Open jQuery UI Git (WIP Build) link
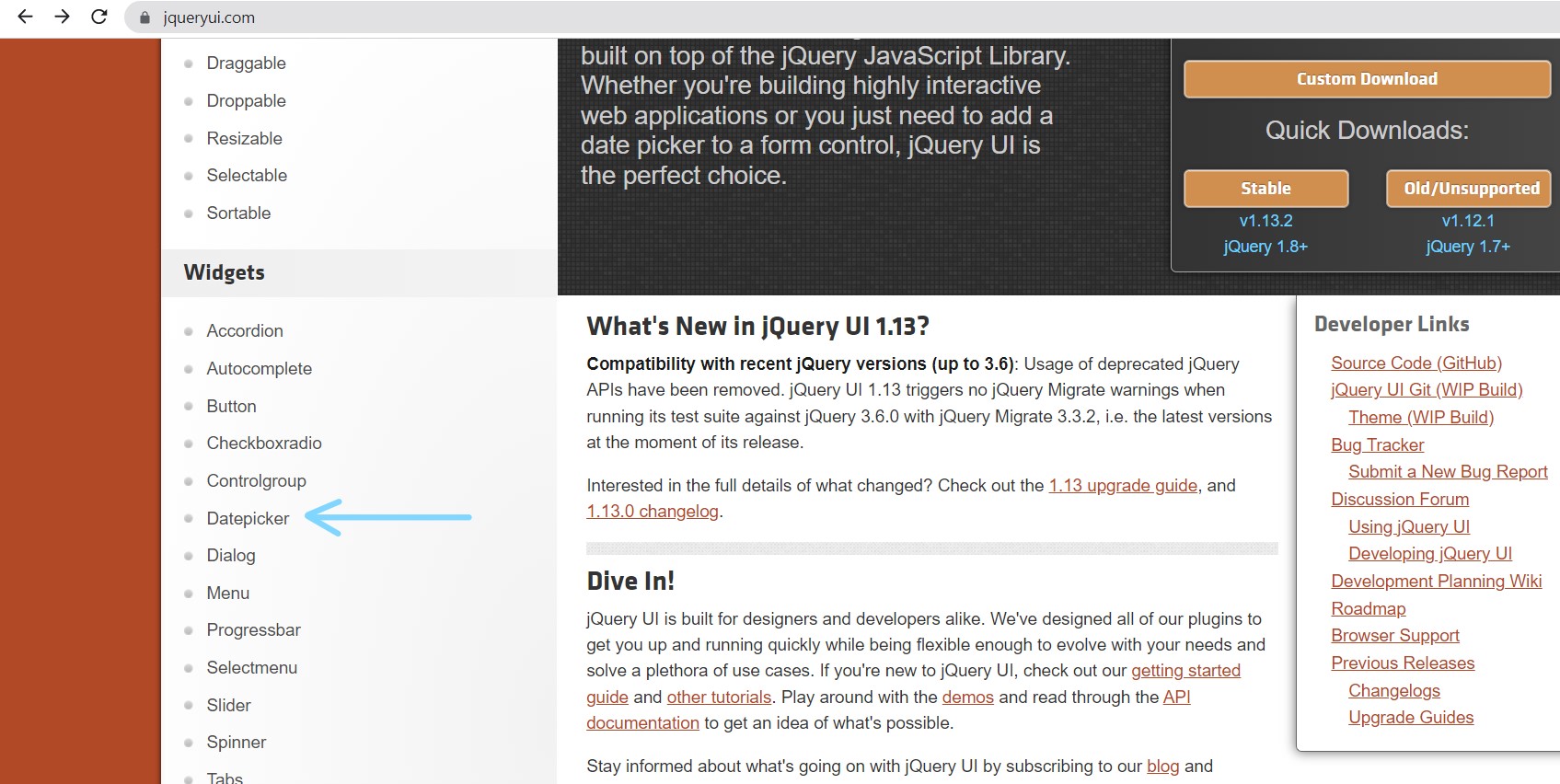This screenshot has width=1560, height=784. [1427, 389]
